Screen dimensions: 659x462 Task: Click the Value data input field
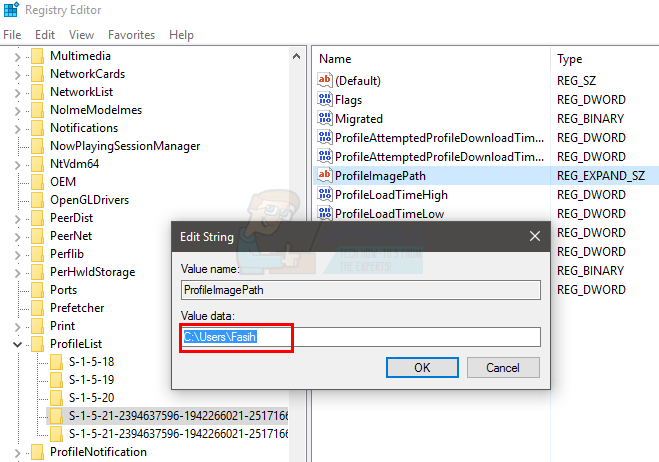coord(361,337)
